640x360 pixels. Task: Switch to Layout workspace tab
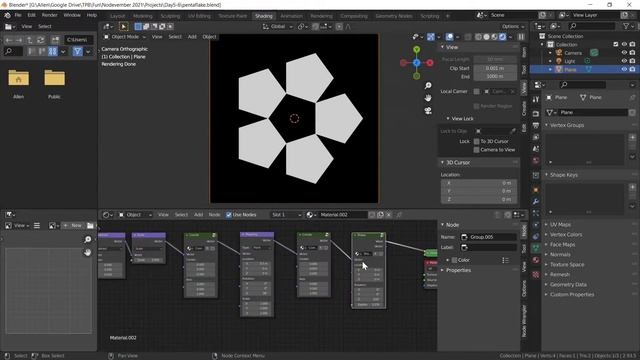(118, 16)
